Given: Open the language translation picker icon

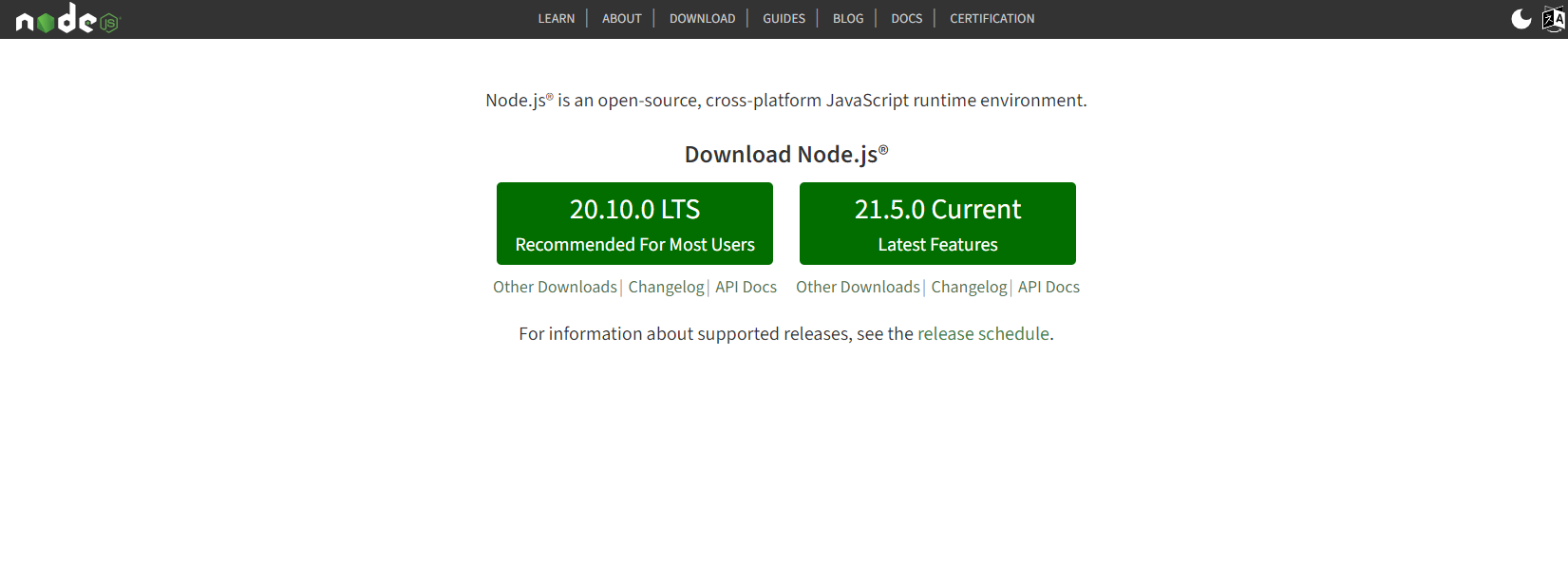Looking at the screenshot, I should tap(1554, 19).
